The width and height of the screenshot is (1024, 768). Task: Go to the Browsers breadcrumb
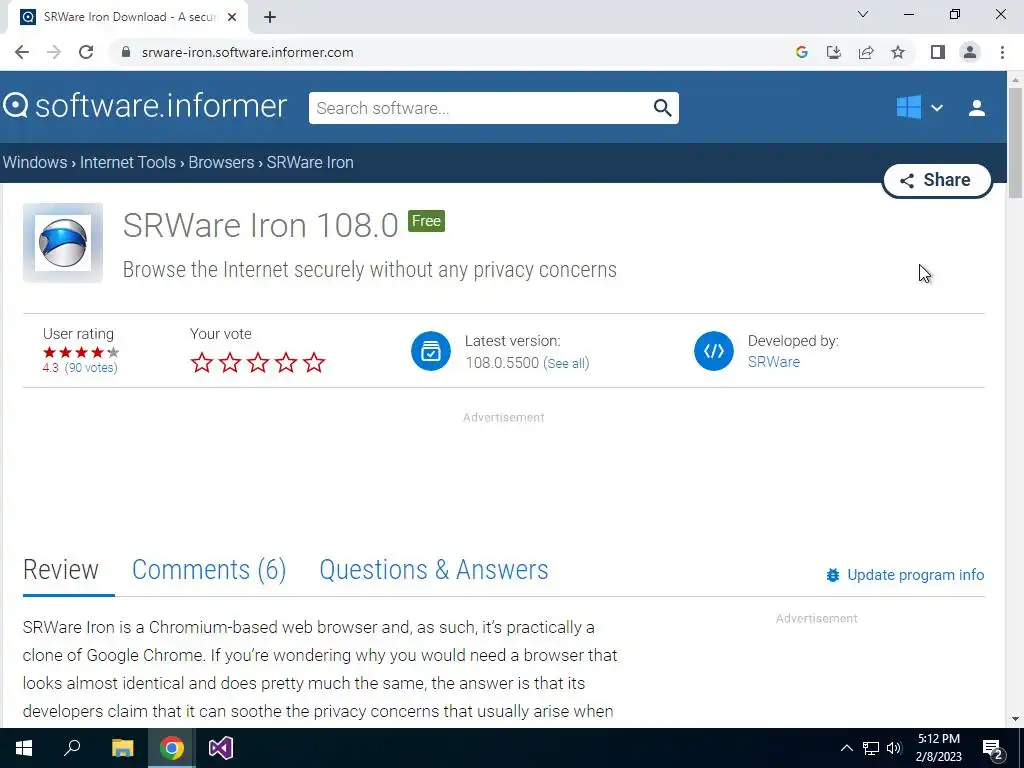[x=221, y=162]
